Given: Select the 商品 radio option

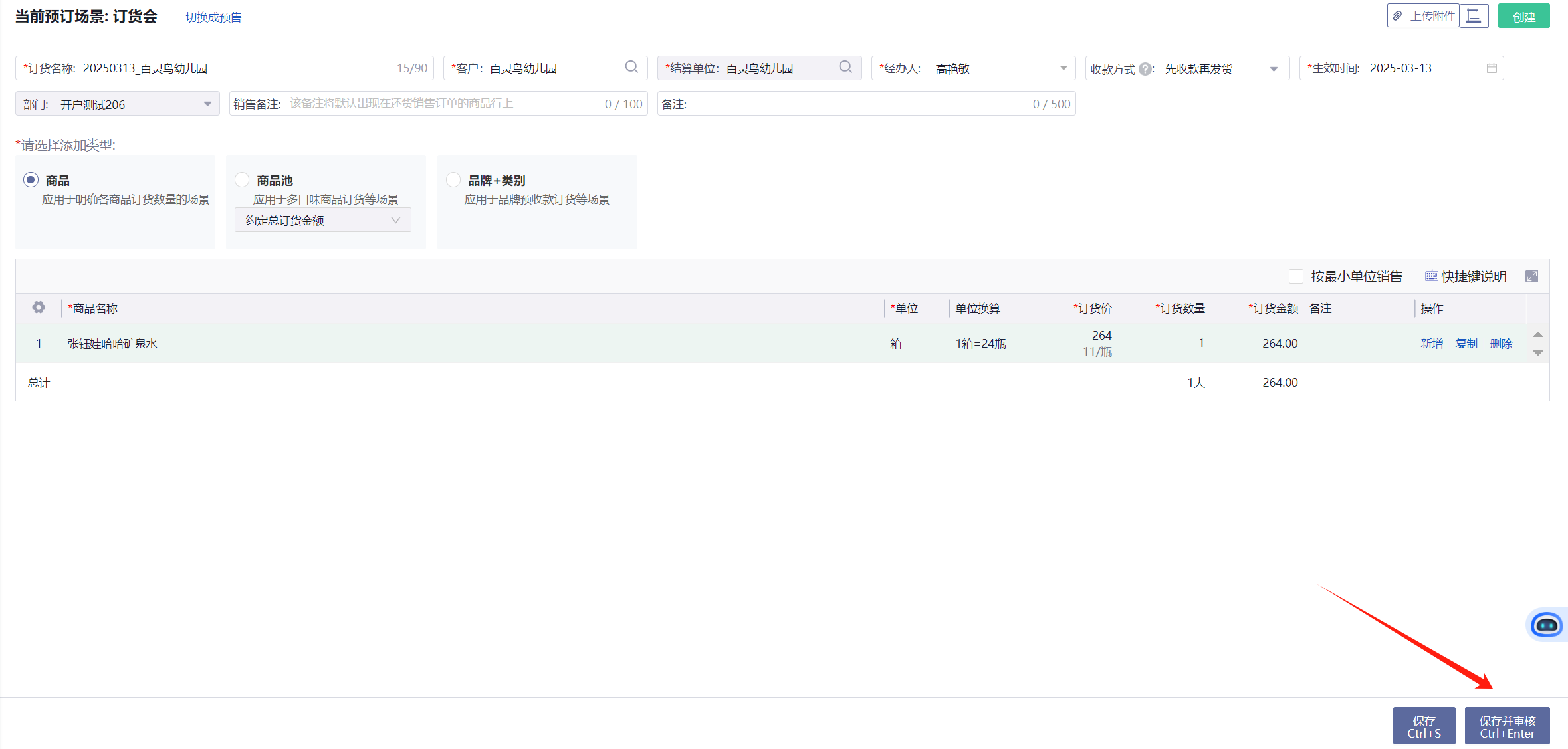Looking at the screenshot, I should tap(31, 180).
